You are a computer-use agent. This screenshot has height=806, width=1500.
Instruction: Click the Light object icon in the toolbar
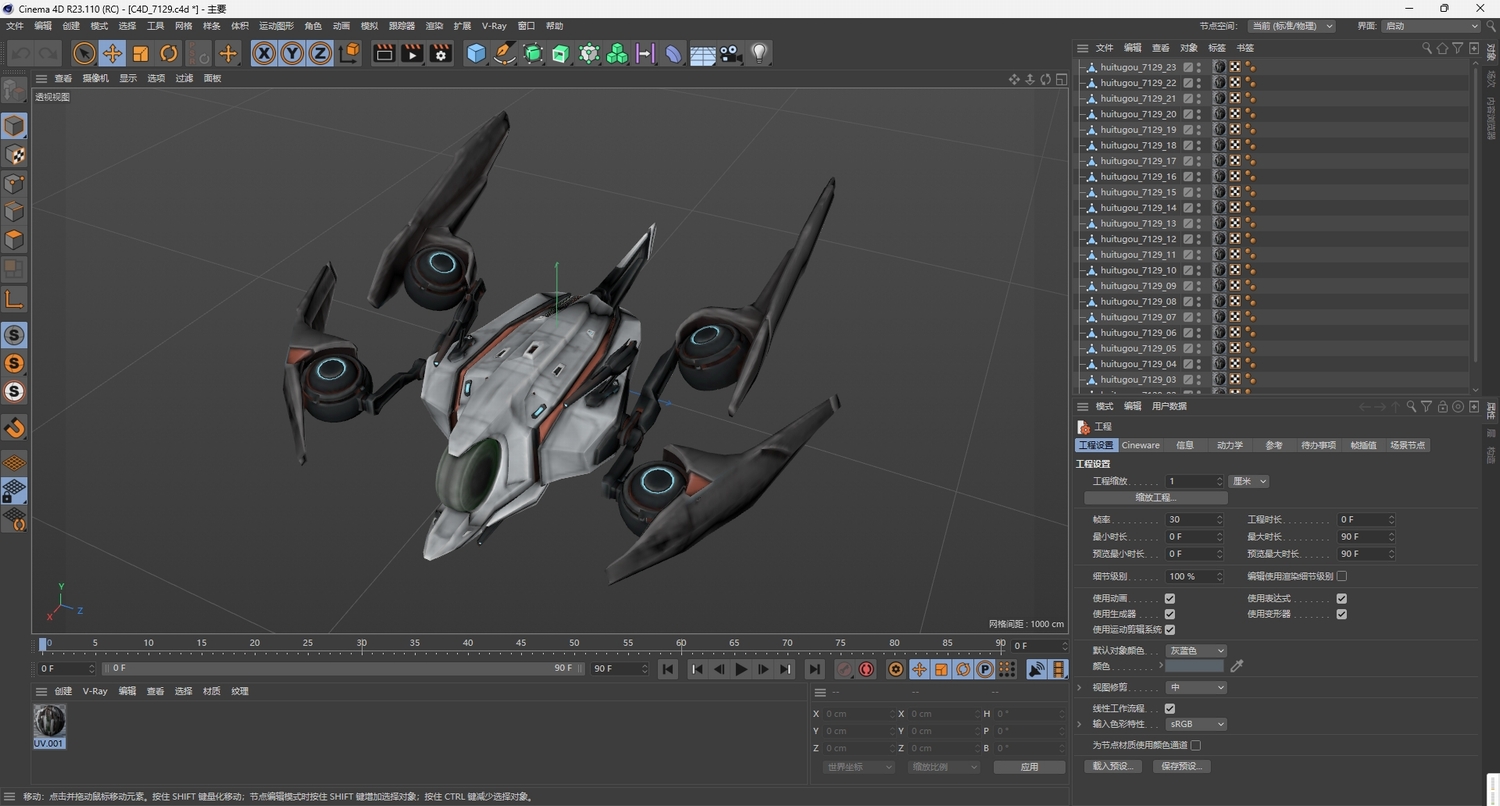pyautogui.click(x=760, y=54)
